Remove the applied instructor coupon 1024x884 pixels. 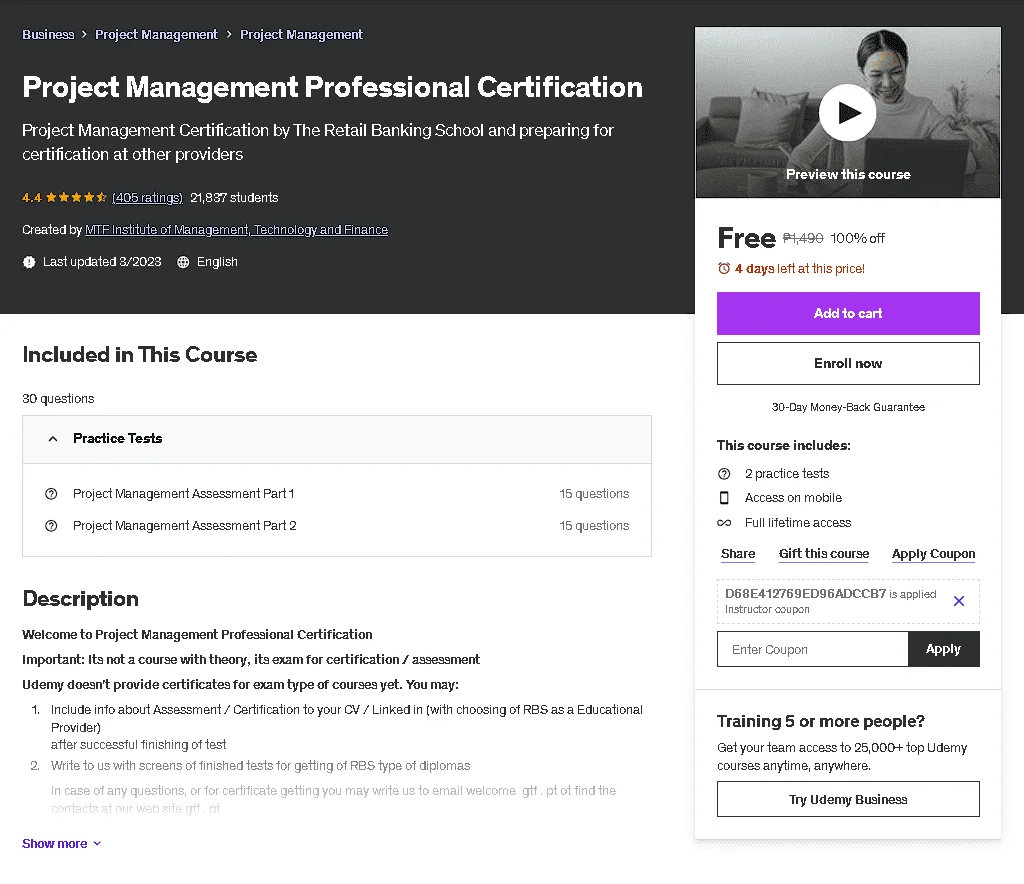(x=959, y=601)
